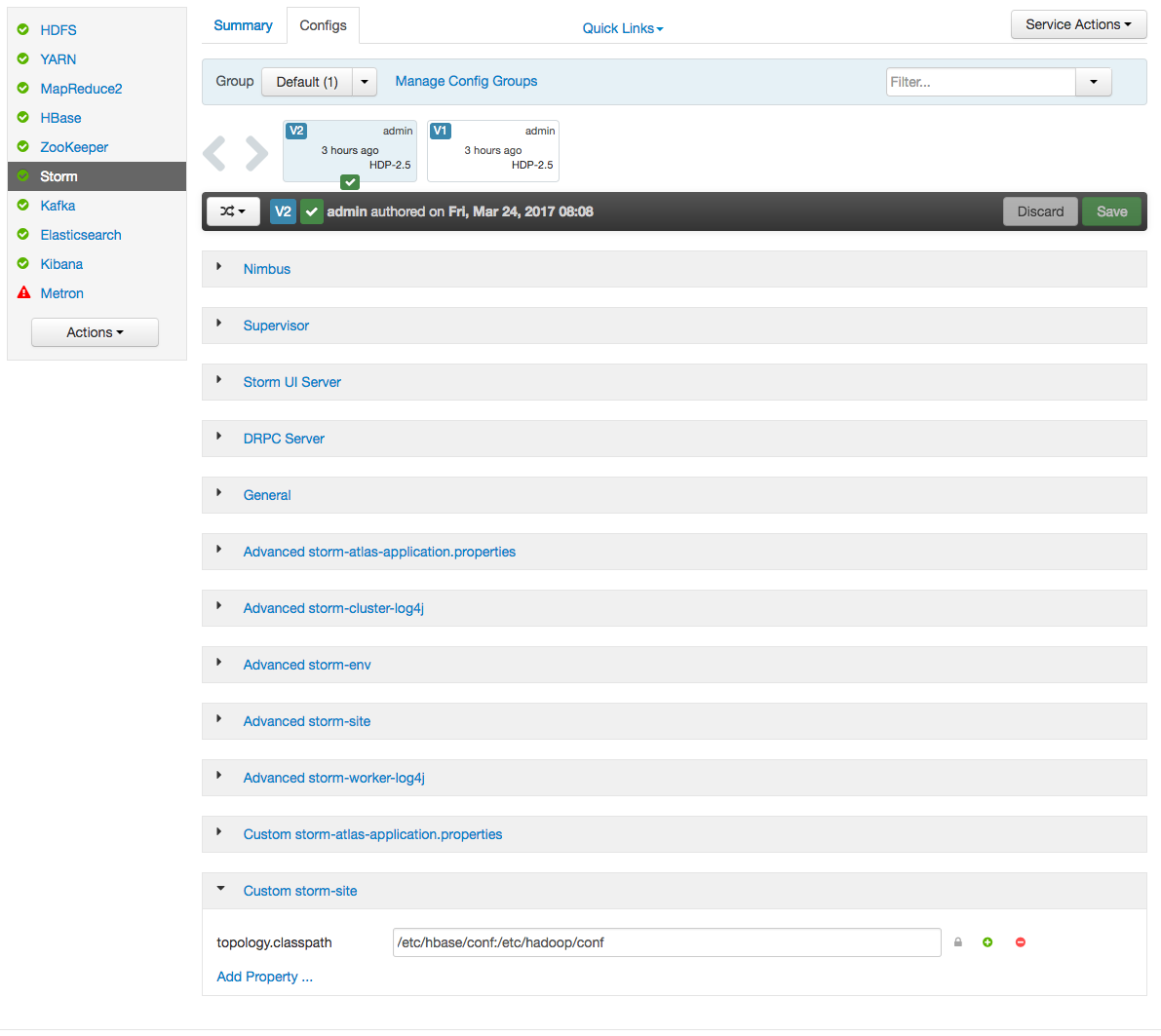This screenshot has height=1036, width=1161.
Task: Select the V2 config version box
Action: pos(349,150)
